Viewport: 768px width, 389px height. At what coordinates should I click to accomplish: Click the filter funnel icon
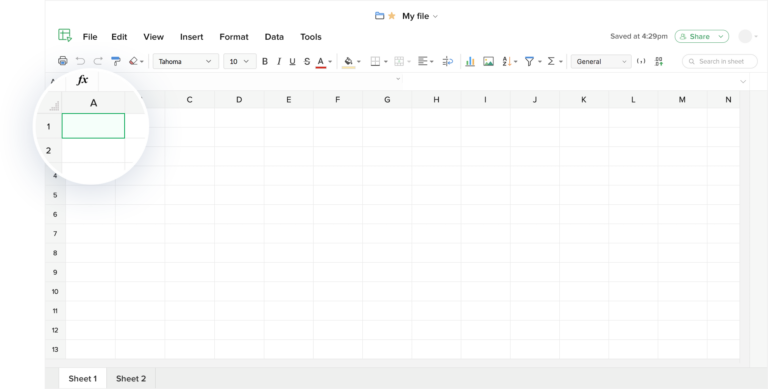pyautogui.click(x=529, y=61)
